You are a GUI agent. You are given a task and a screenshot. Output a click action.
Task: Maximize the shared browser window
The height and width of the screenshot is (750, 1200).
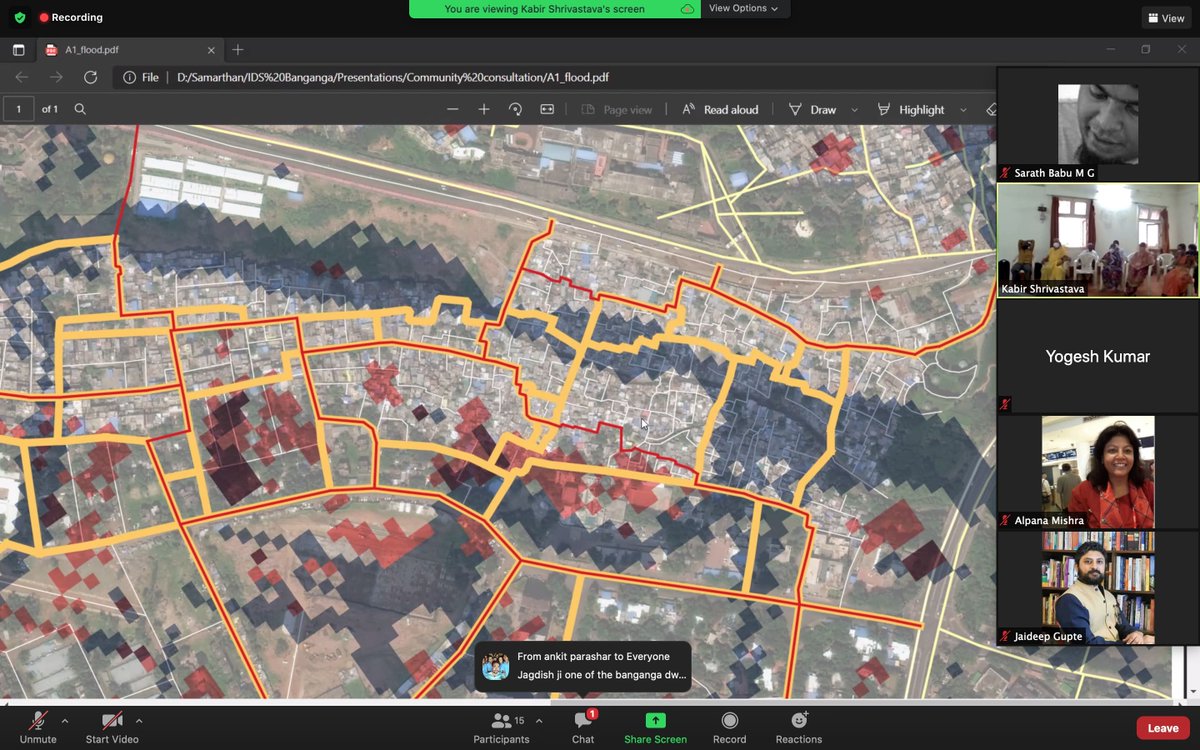tap(1146, 49)
